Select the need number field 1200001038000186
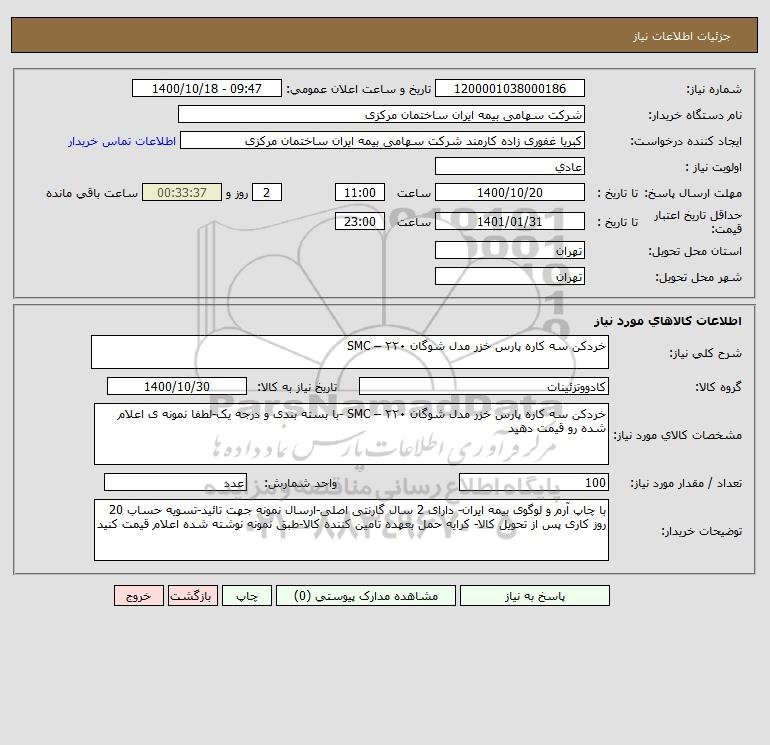 pyautogui.click(x=510, y=88)
